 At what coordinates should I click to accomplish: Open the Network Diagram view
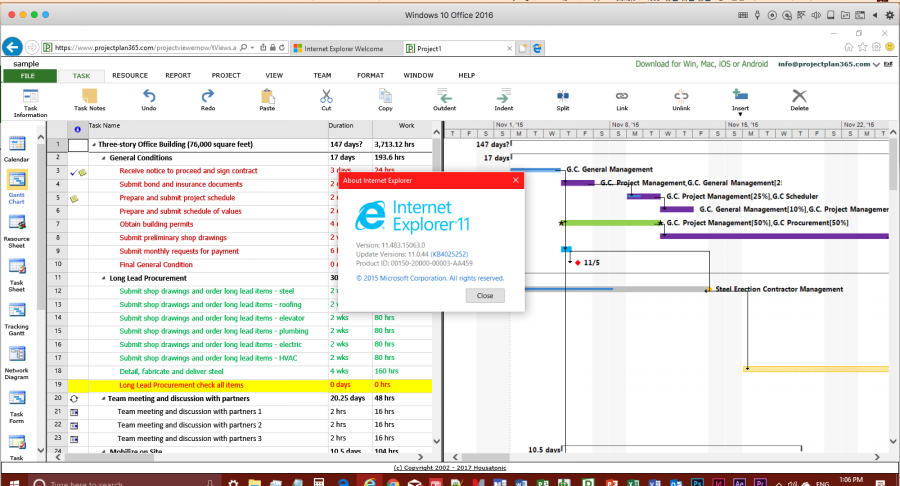point(17,364)
